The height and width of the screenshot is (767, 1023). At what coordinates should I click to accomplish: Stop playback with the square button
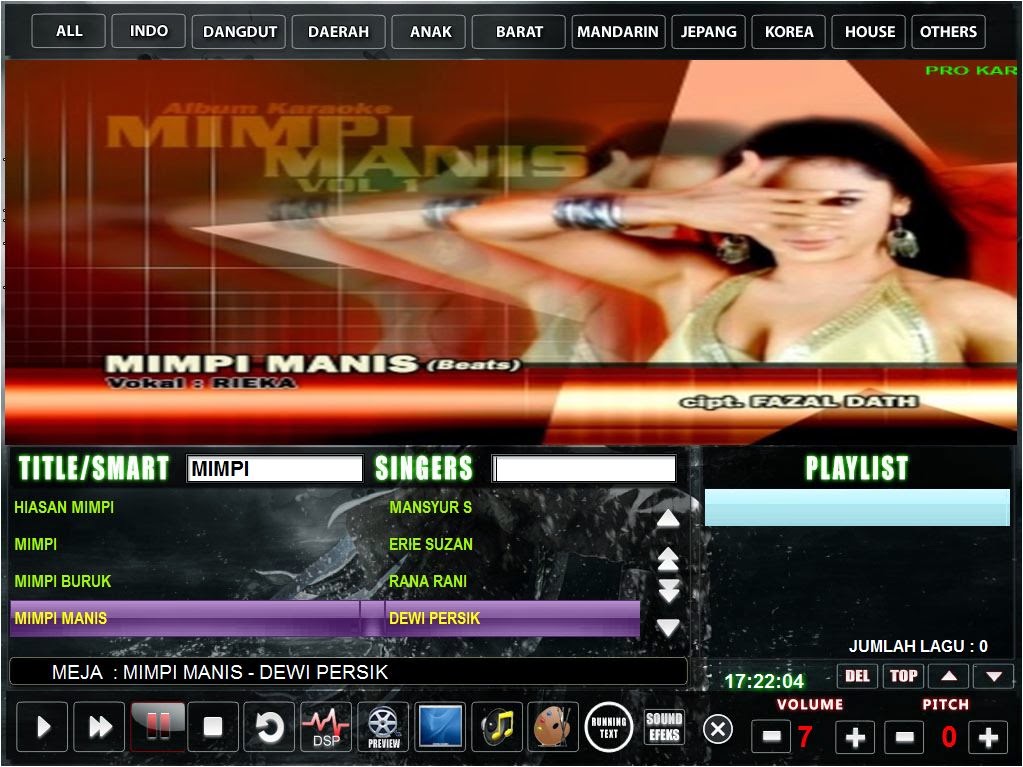(x=213, y=727)
